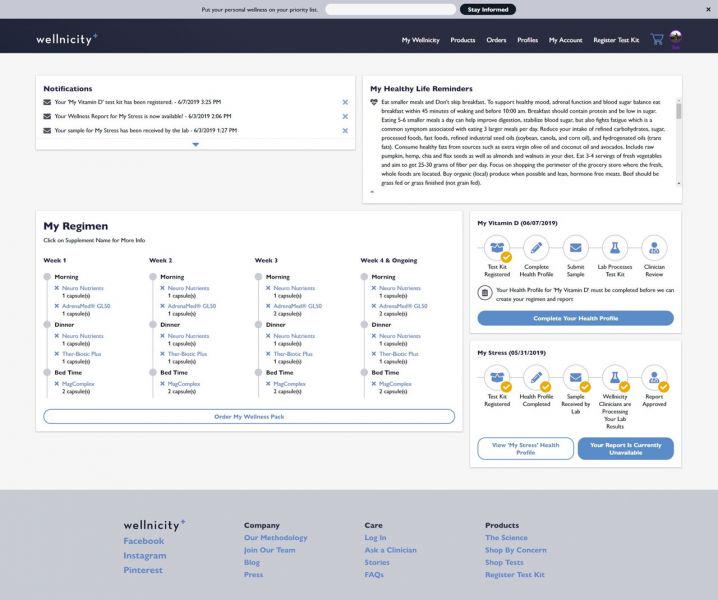Click envelope icon of Wellness Report notification
This screenshot has height=600, width=718.
click(x=47, y=116)
